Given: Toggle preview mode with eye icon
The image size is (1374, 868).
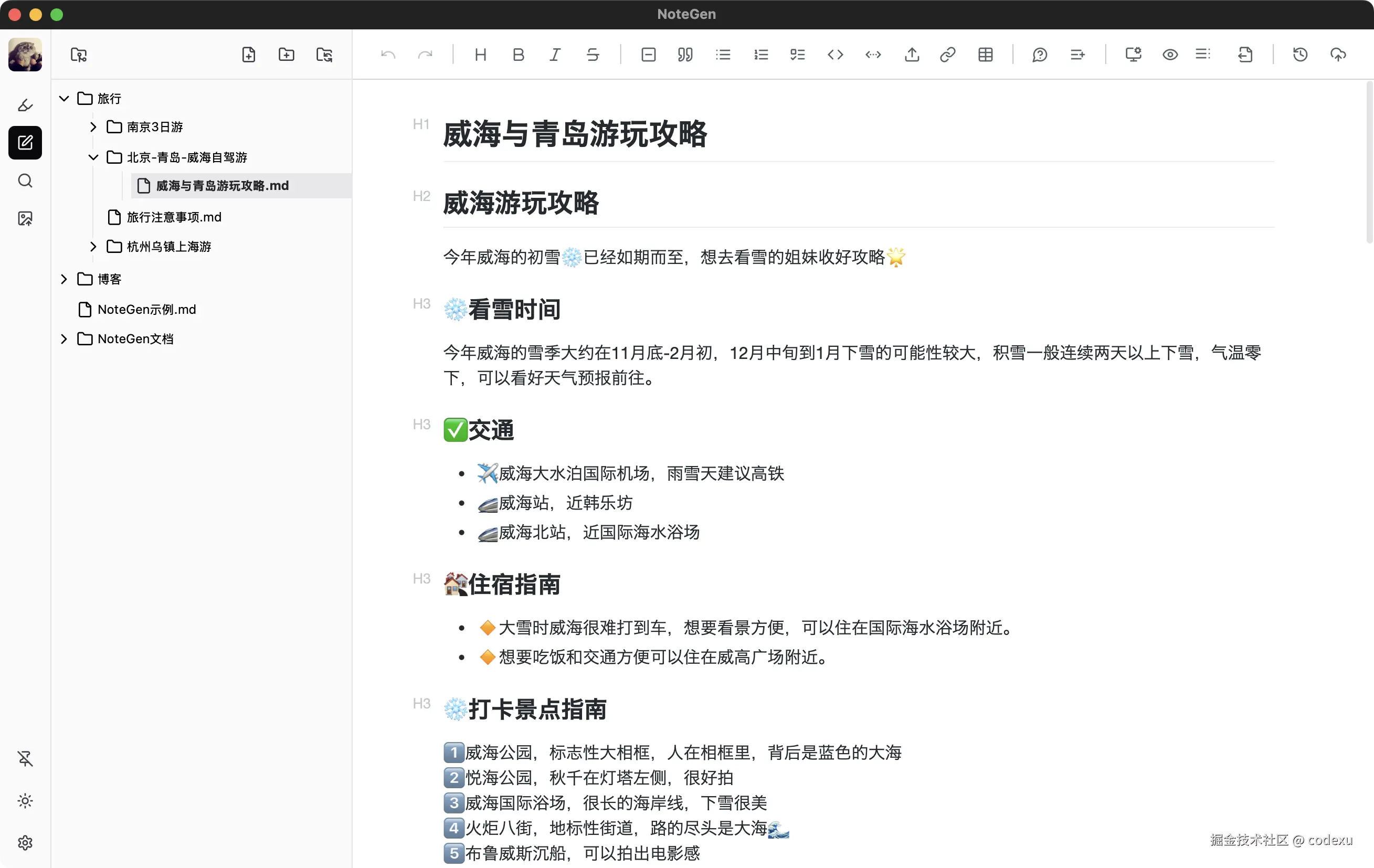Looking at the screenshot, I should [1170, 55].
